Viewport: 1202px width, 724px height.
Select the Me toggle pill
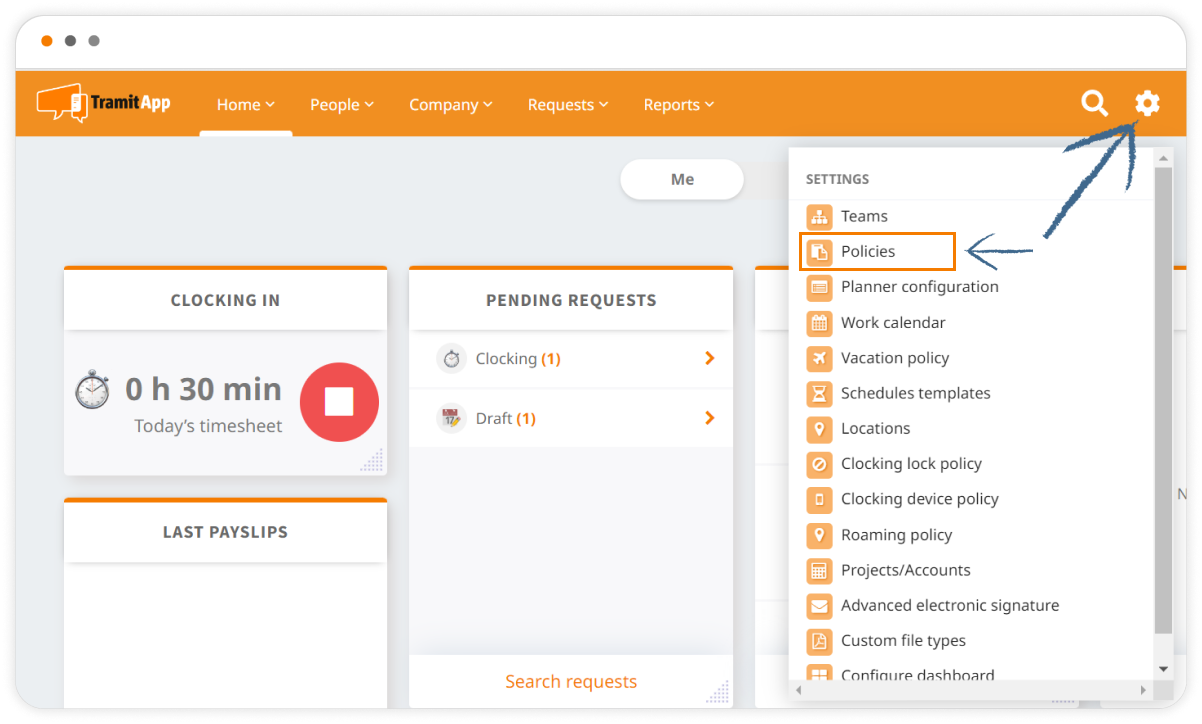(x=682, y=180)
